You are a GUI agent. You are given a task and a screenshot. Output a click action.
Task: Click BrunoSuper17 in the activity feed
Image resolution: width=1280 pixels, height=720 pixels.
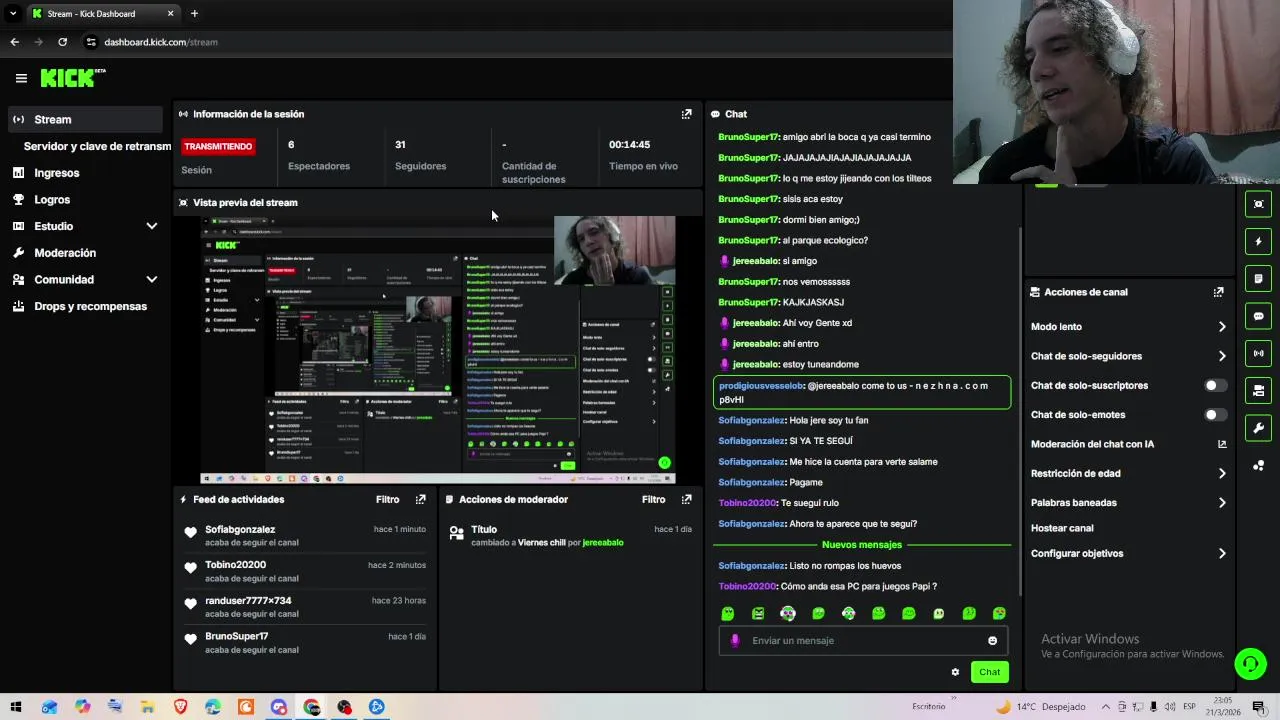[236, 636]
